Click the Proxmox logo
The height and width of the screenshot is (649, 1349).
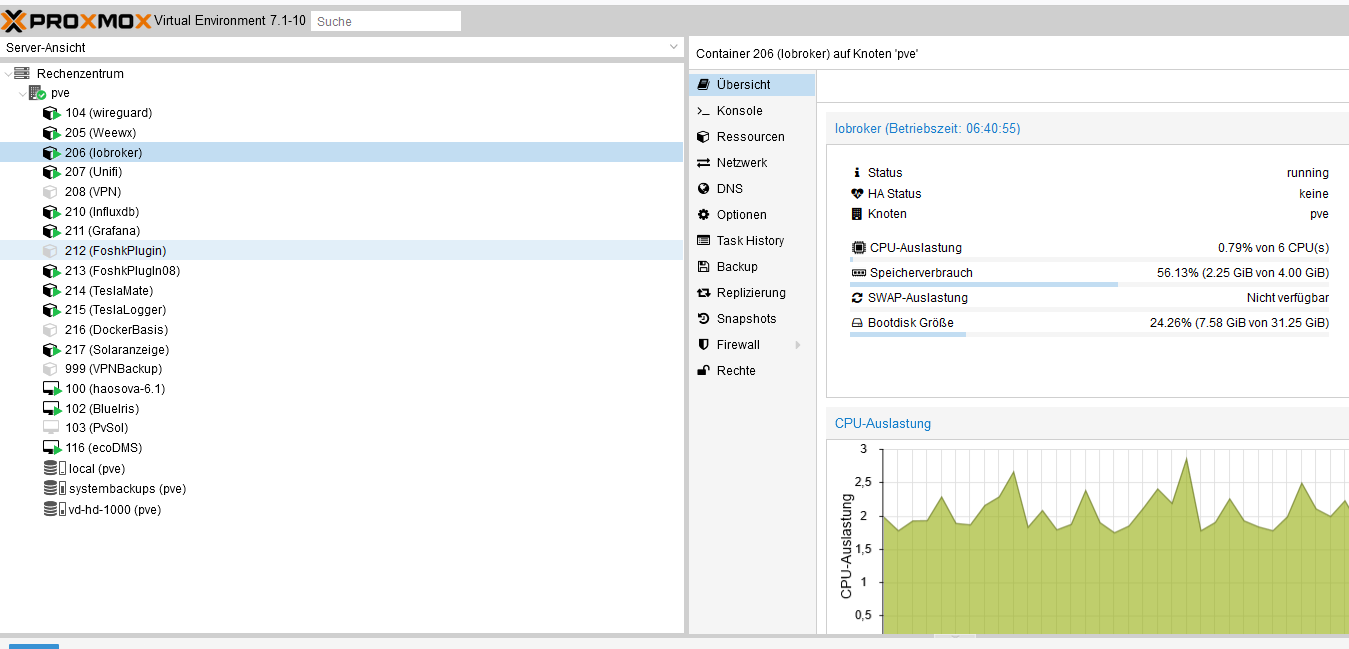click(x=77, y=21)
